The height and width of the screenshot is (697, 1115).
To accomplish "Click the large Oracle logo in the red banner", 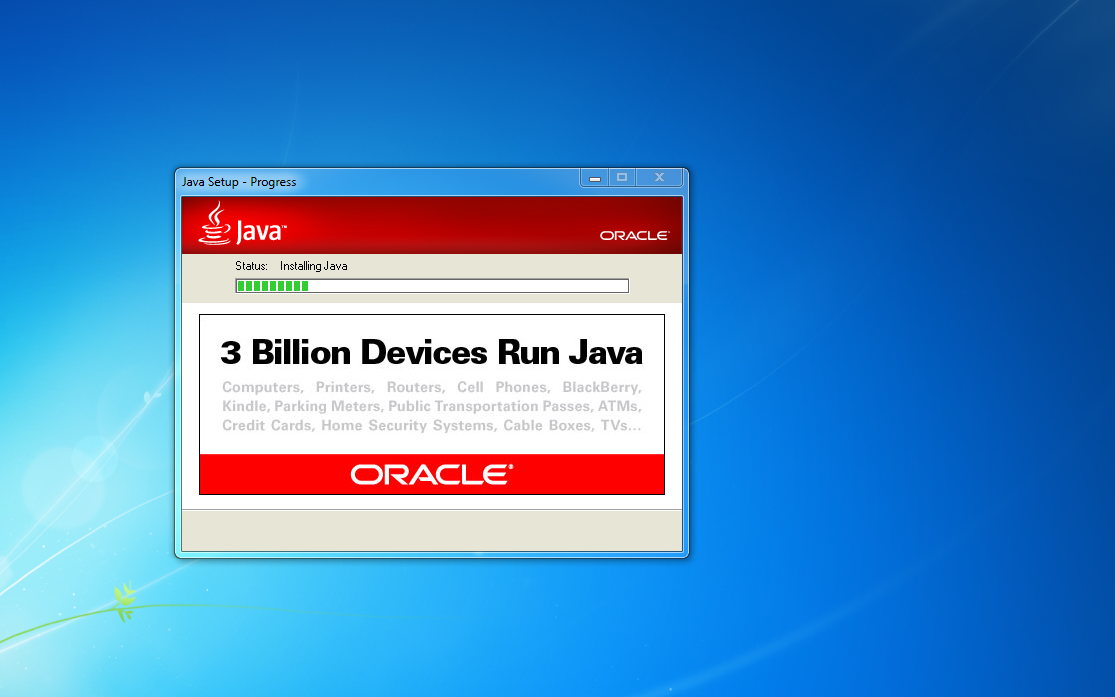I will [x=432, y=474].
